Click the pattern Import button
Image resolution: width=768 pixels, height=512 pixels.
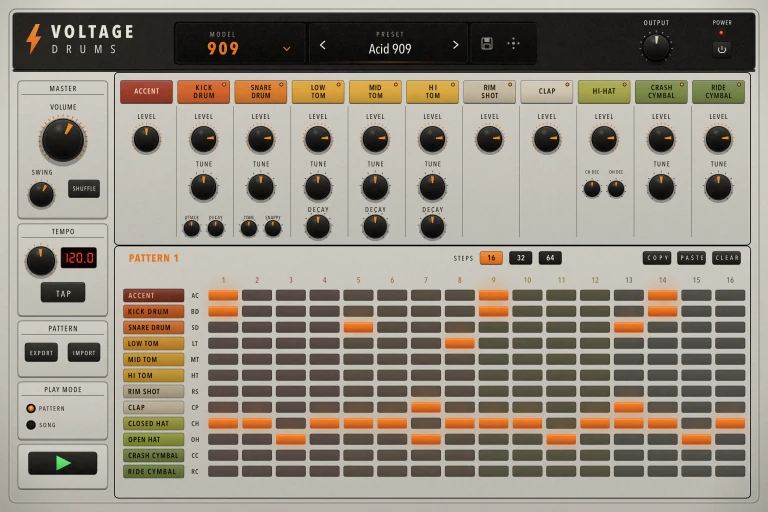(x=84, y=352)
